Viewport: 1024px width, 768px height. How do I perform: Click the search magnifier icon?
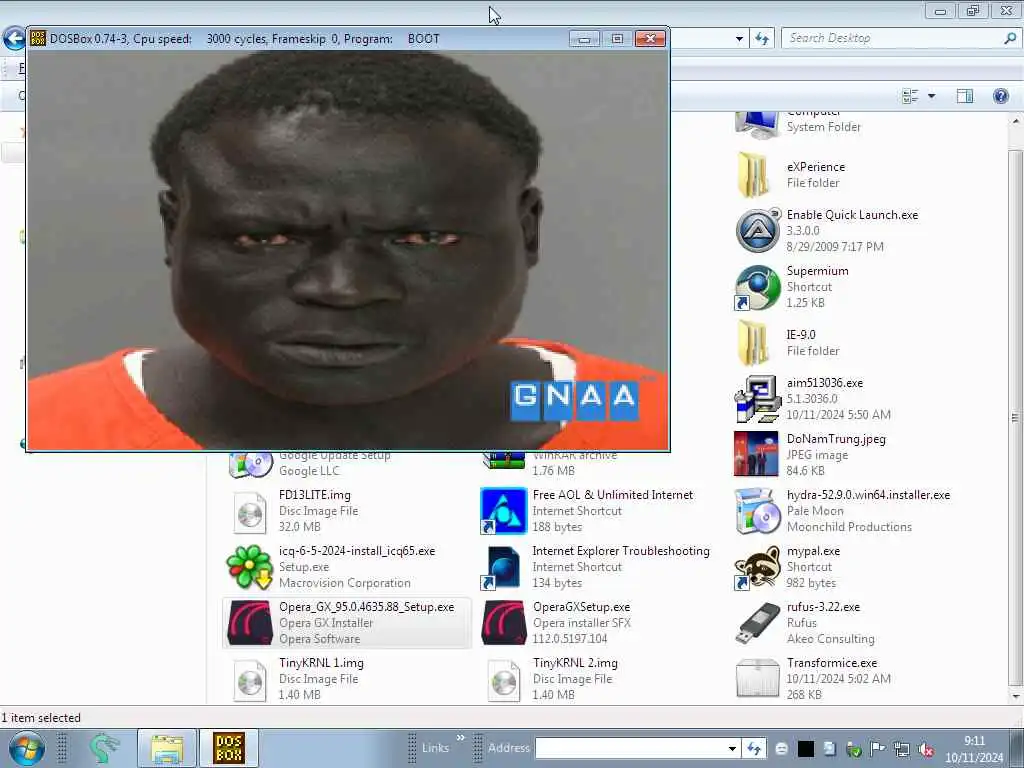point(1010,39)
